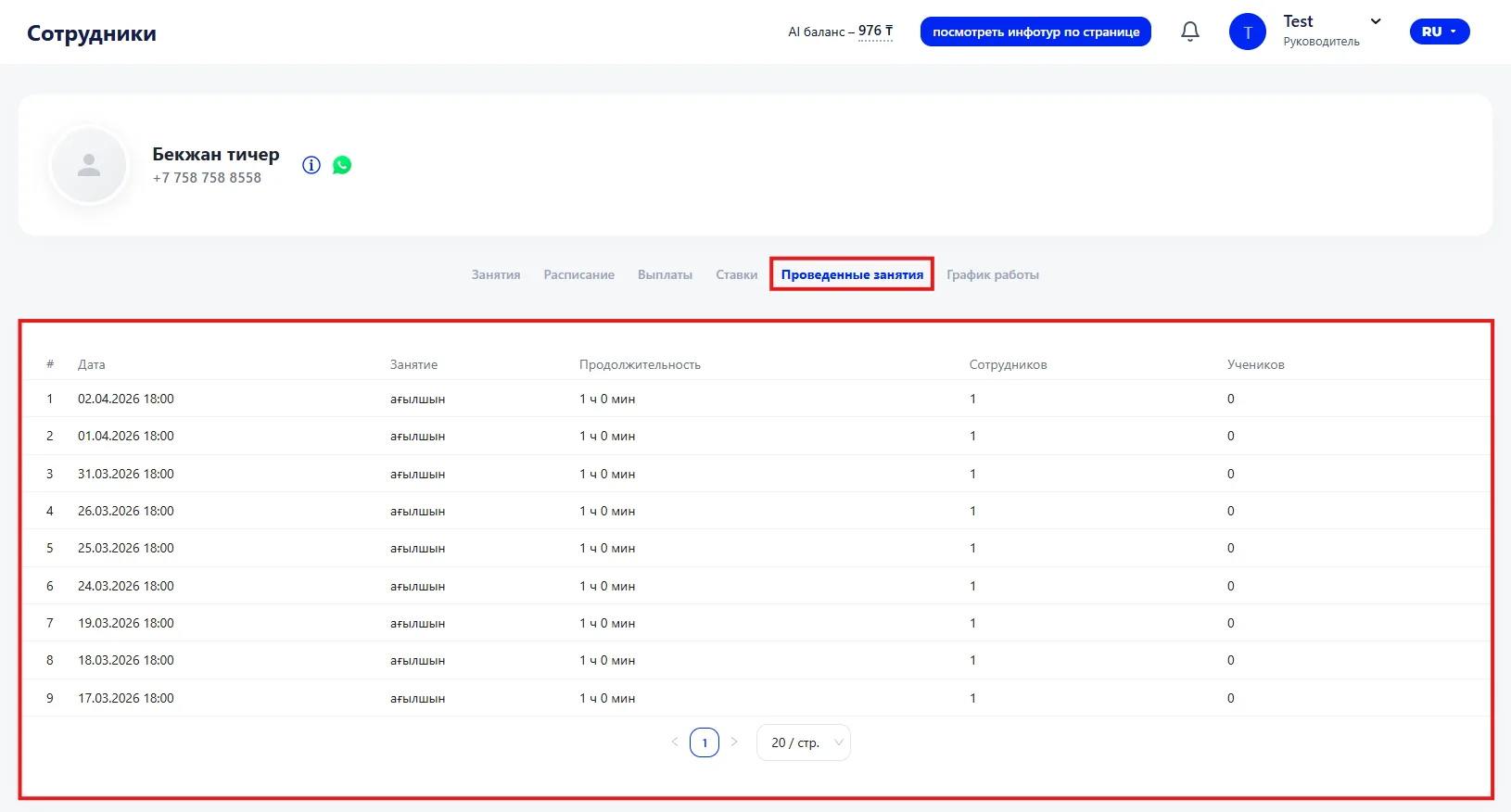Click the date 19.03.2026 18:00
1511x812 pixels.
[126, 623]
